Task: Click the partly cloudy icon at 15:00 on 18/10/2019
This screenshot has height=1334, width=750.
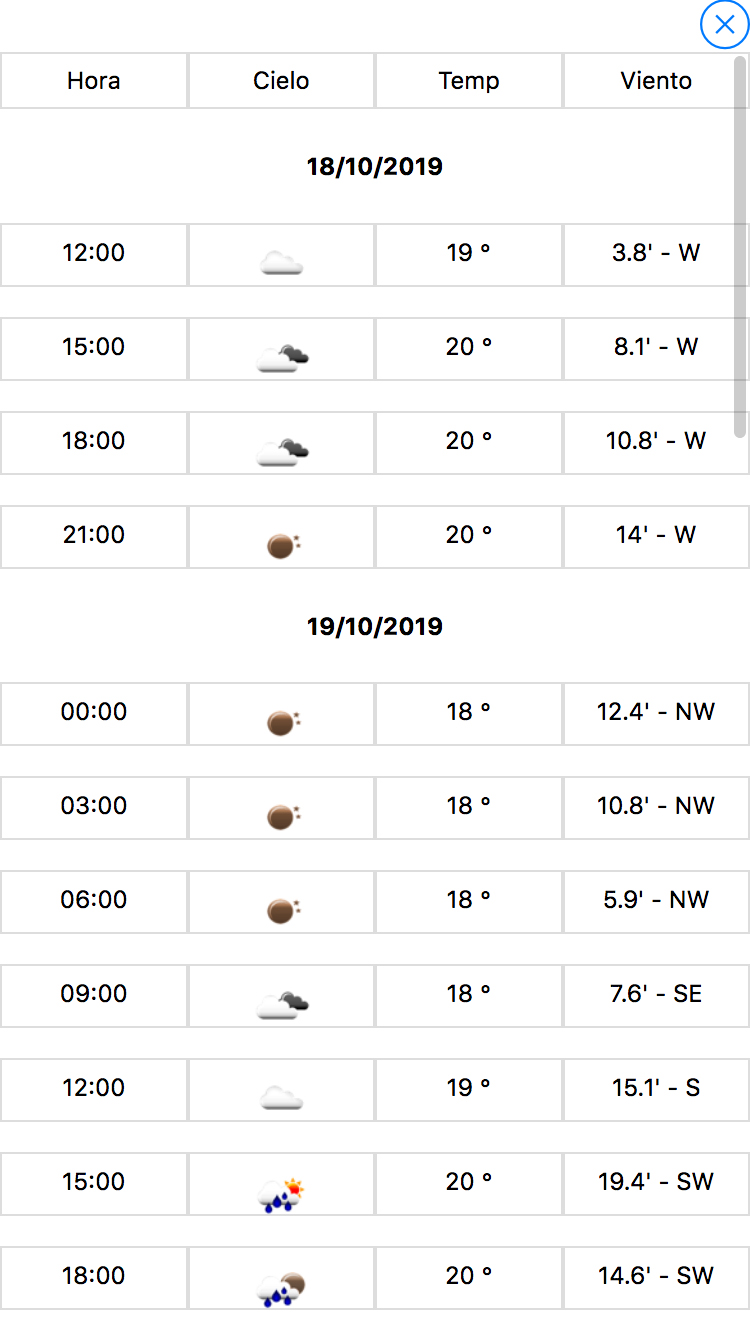Action: (282, 357)
